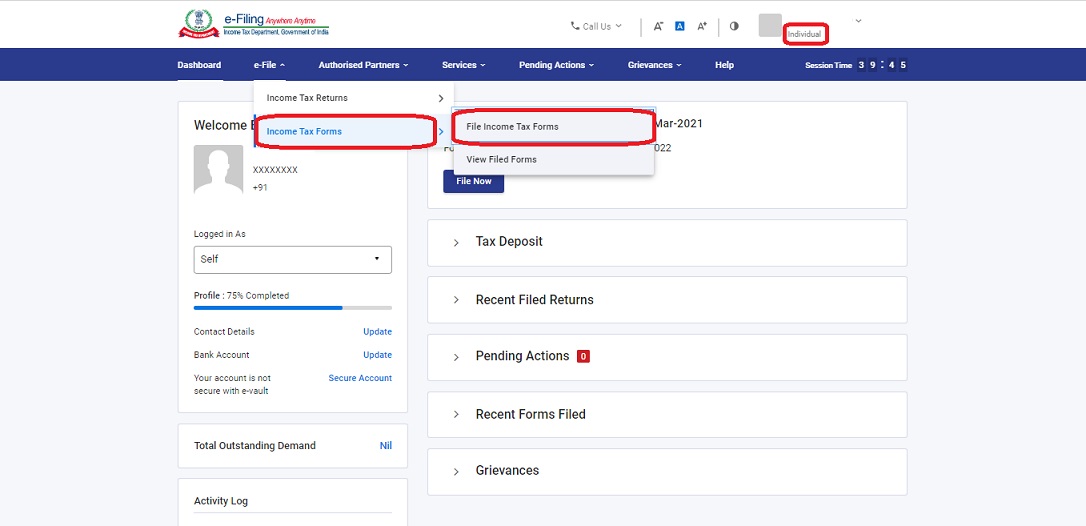
Task: Open the Logged in As Self dropdown
Action: click(x=292, y=259)
